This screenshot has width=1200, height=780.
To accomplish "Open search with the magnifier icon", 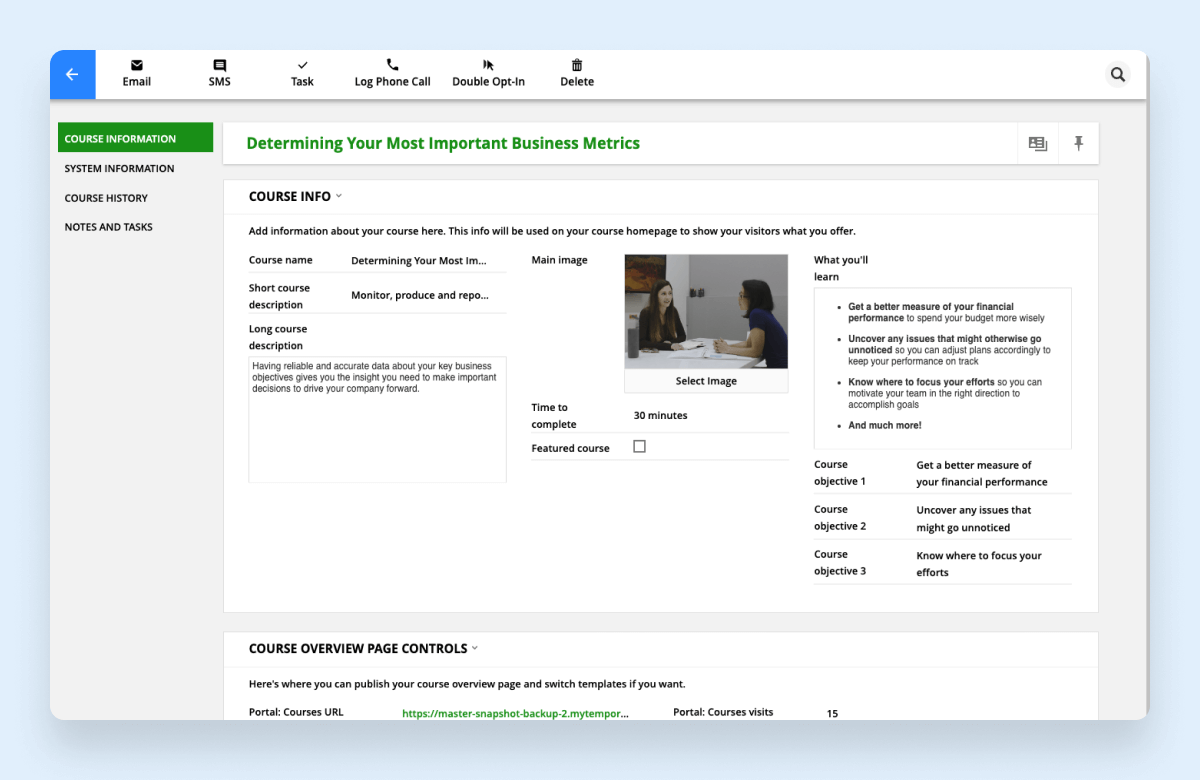I will [x=1118, y=75].
